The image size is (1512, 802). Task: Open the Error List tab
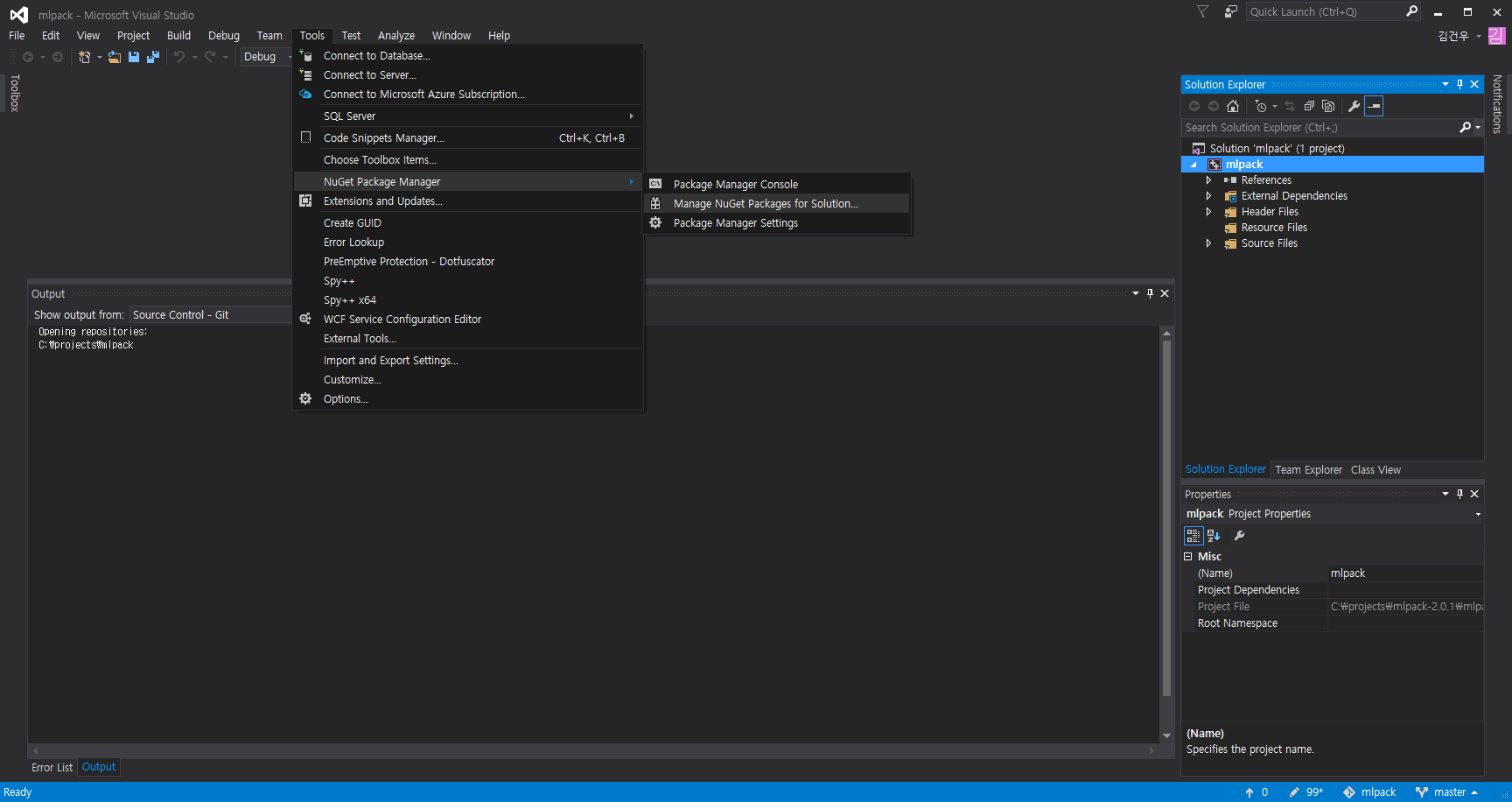point(52,768)
